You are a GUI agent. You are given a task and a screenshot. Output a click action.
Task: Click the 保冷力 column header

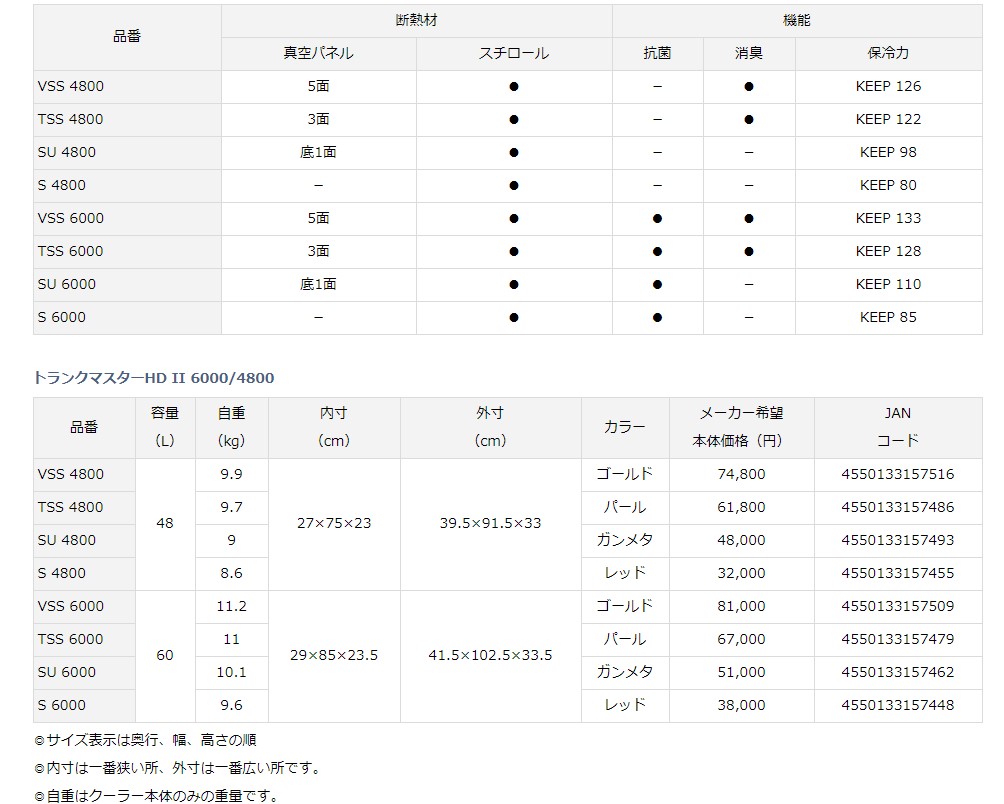tap(889, 54)
